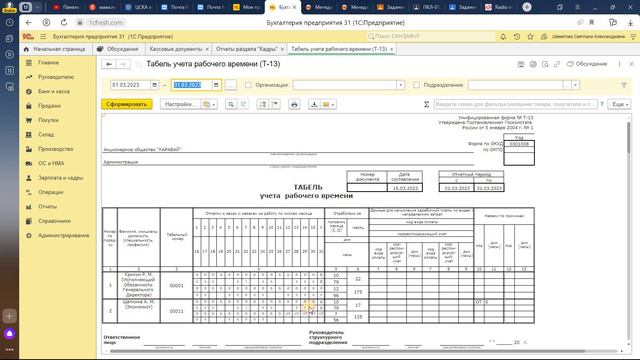This screenshot has width=640, height=360.
Task: Add report to favorites with star icon
Action: [x=139, y=64]
